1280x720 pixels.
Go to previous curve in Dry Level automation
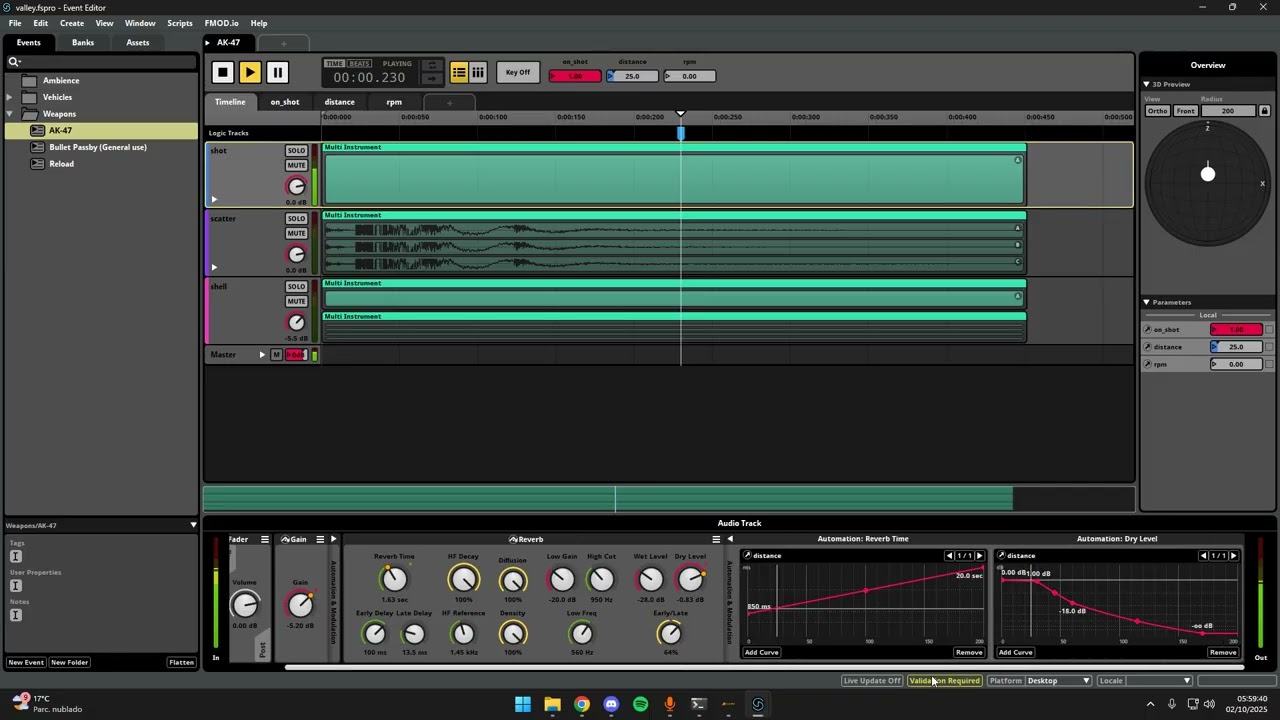tap(1203, 556)
